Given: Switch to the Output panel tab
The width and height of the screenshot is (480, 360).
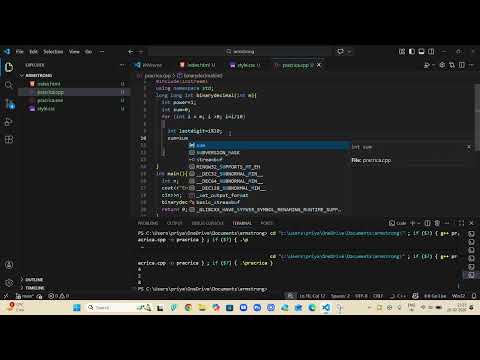Looking at the screenshot, I should [x=174, y=223].
